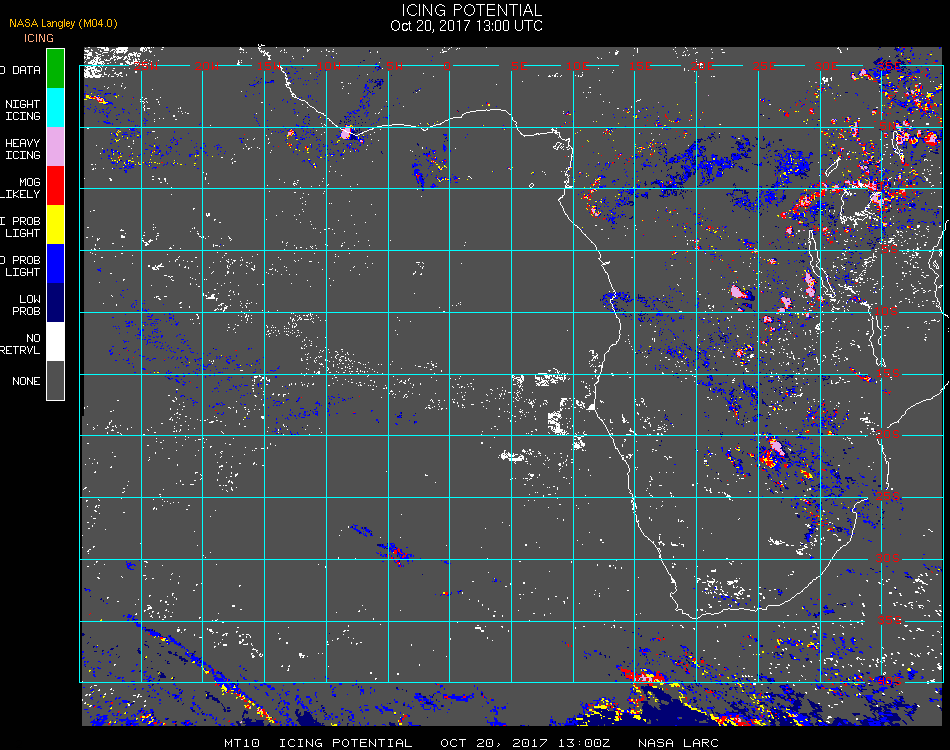950x750 pixels.
Task: Click the 10S latitude label
Action: (x=886, y=311)
